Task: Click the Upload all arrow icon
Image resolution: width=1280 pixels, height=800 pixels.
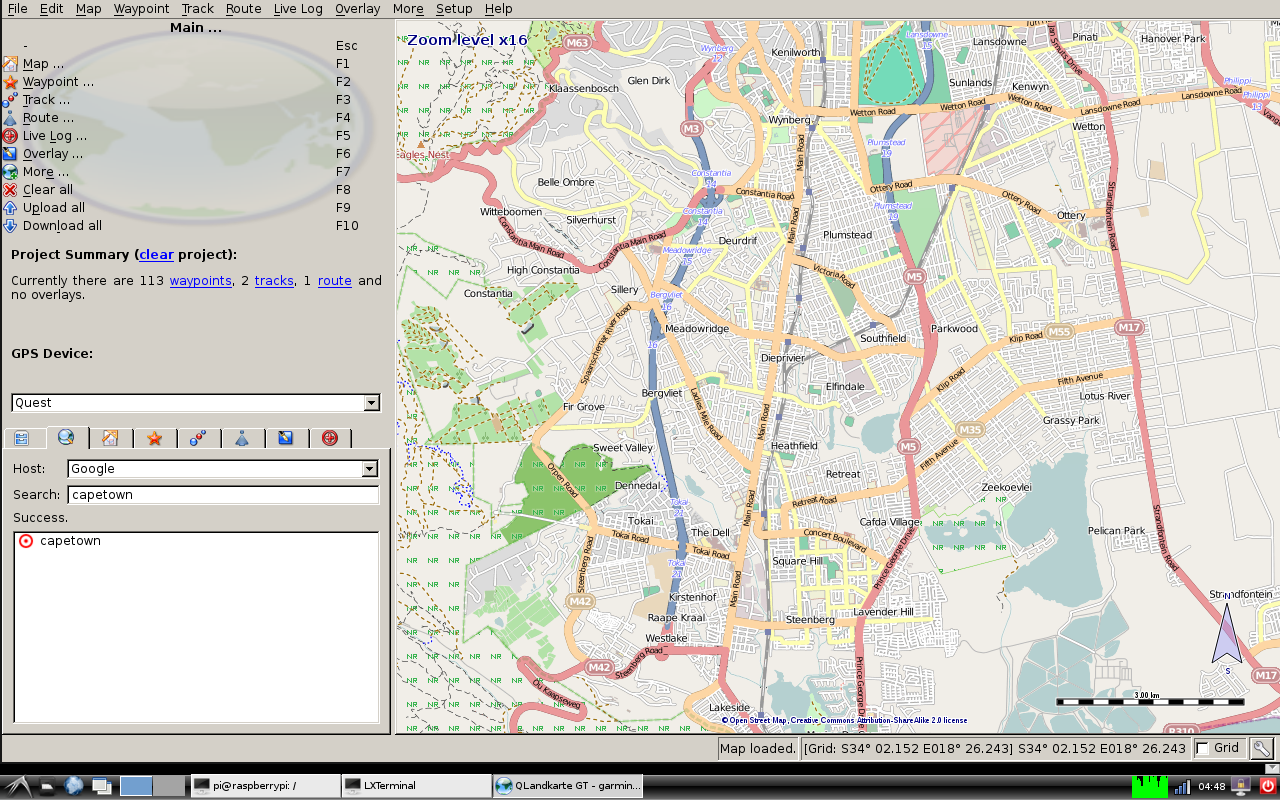Action: tap(10, 208)
